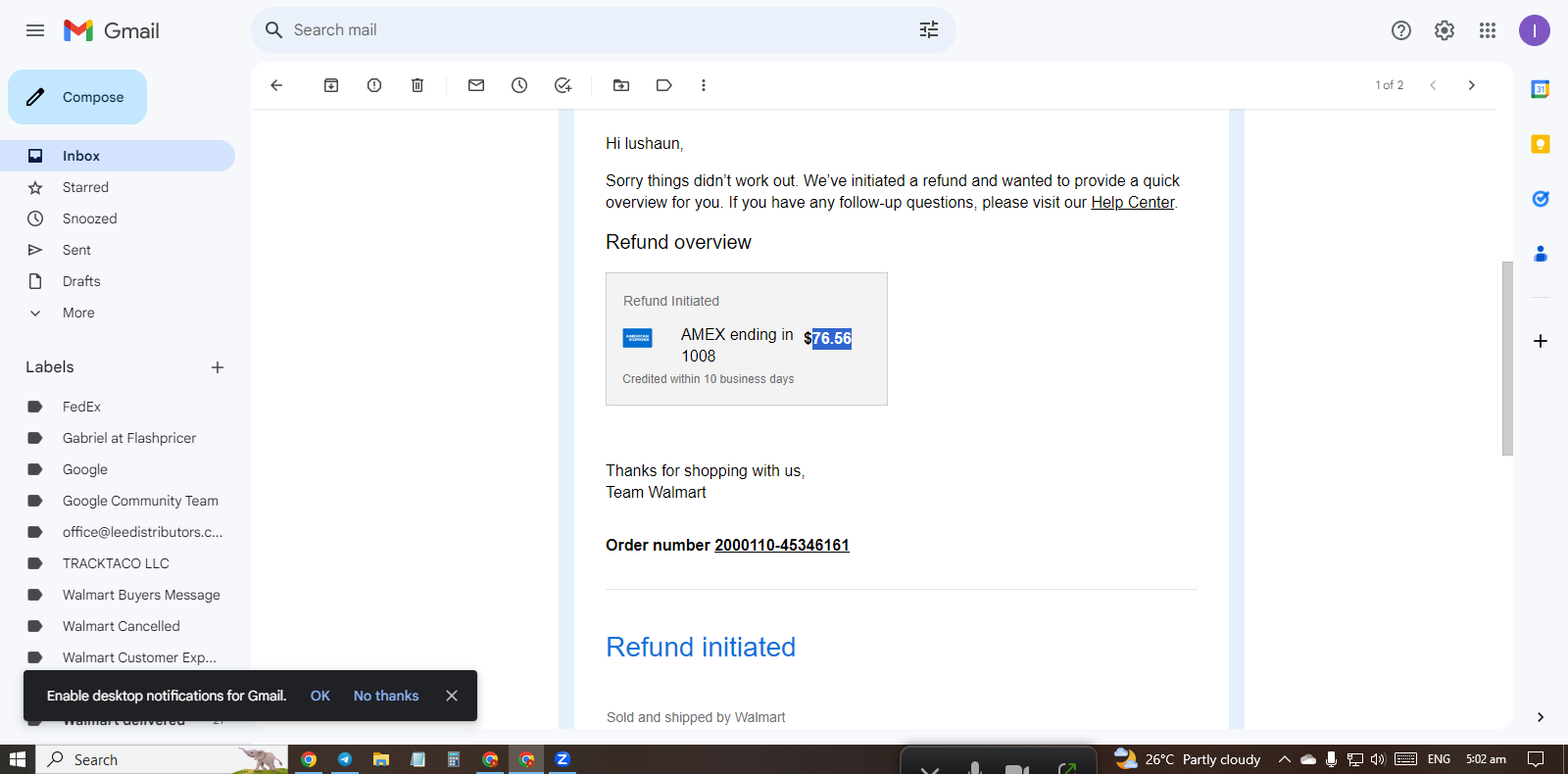The height and width of the screenshot is (774, 1568).
Task: Go to the older email arrow
Action: tap(1472, 85)
